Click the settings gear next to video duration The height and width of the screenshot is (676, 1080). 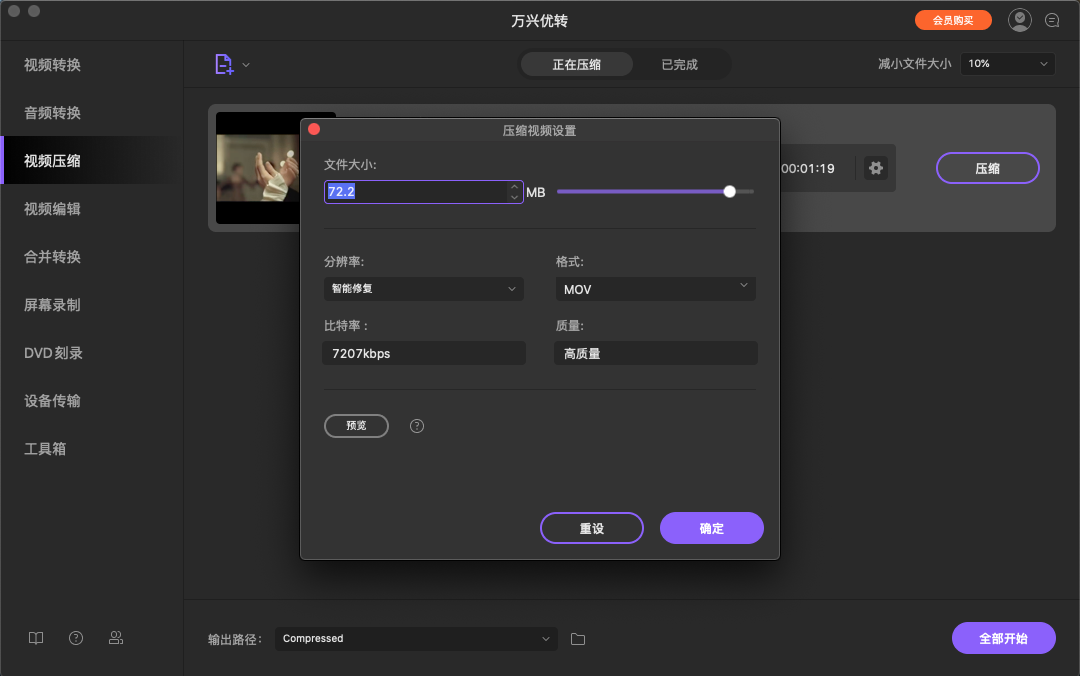876,168
